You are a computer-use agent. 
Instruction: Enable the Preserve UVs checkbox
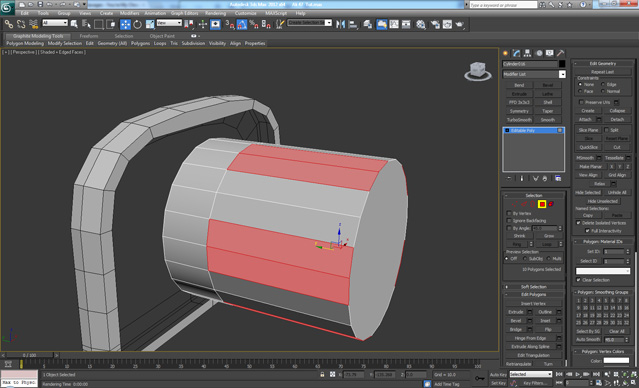pos(581,102)
